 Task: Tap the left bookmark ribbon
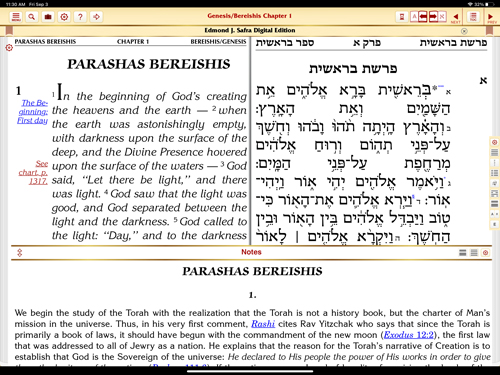tap(9, 31)
